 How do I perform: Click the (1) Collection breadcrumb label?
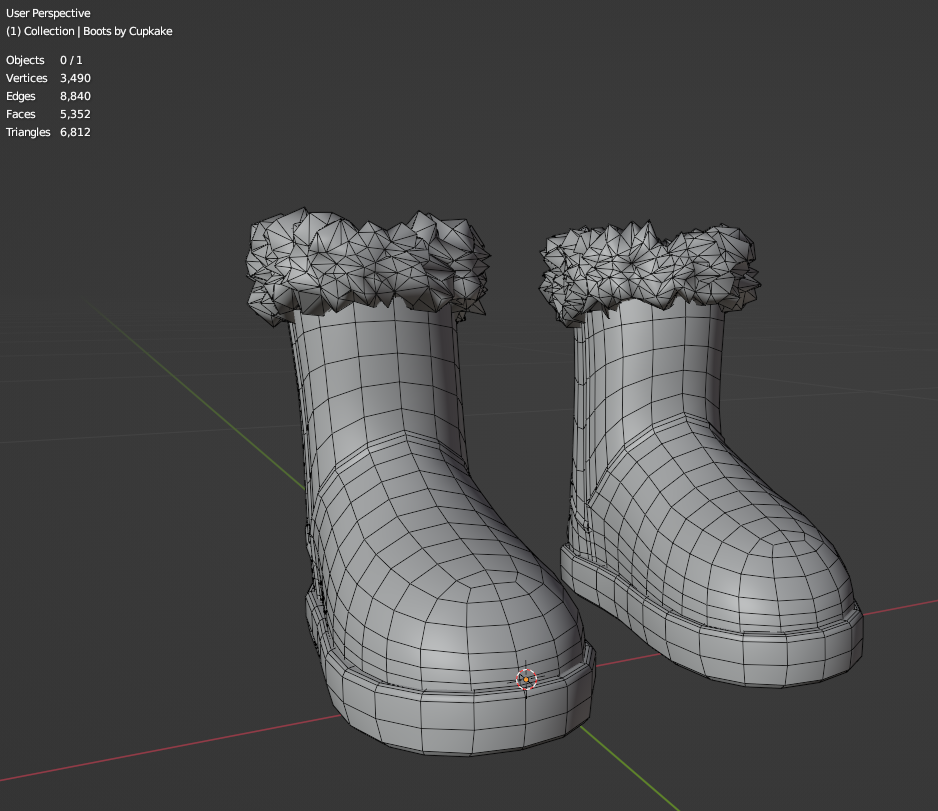(x=38, y=31)
